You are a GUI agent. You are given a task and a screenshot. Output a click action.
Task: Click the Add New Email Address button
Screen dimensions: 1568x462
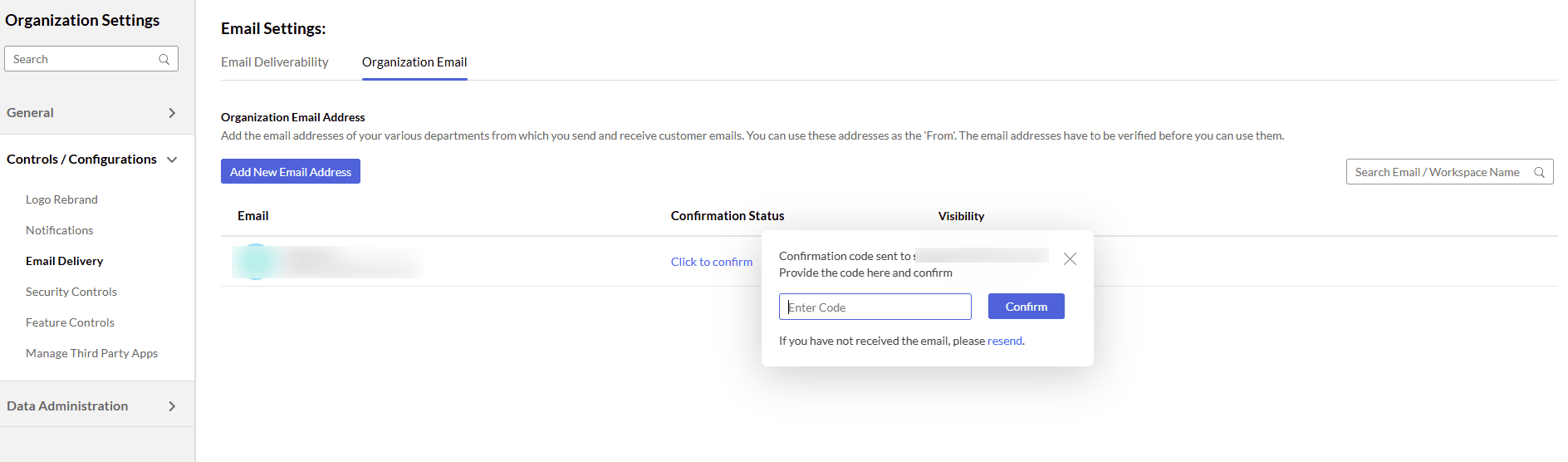point(291,172)
